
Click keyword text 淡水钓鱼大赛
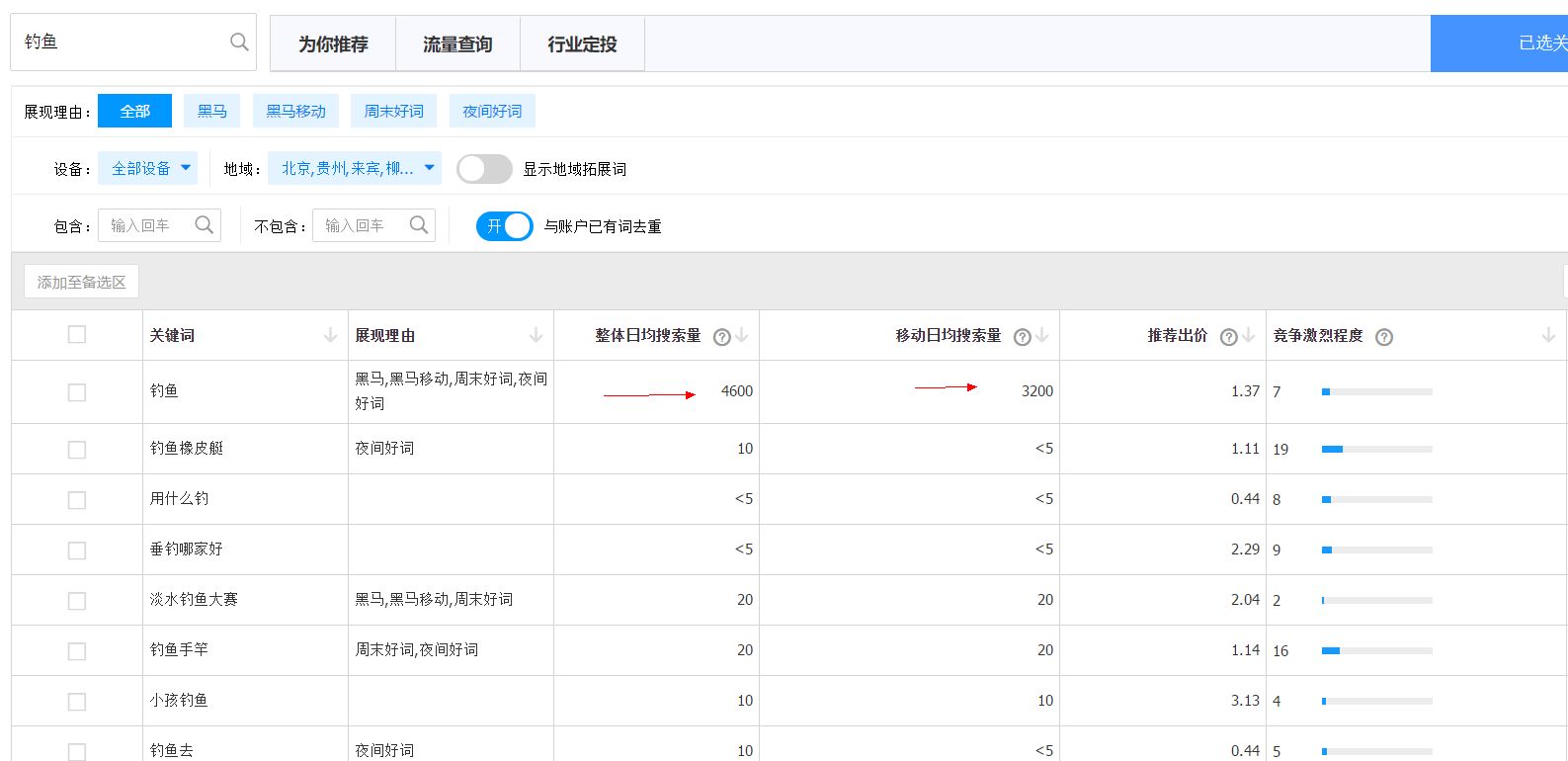pos(194,600)
